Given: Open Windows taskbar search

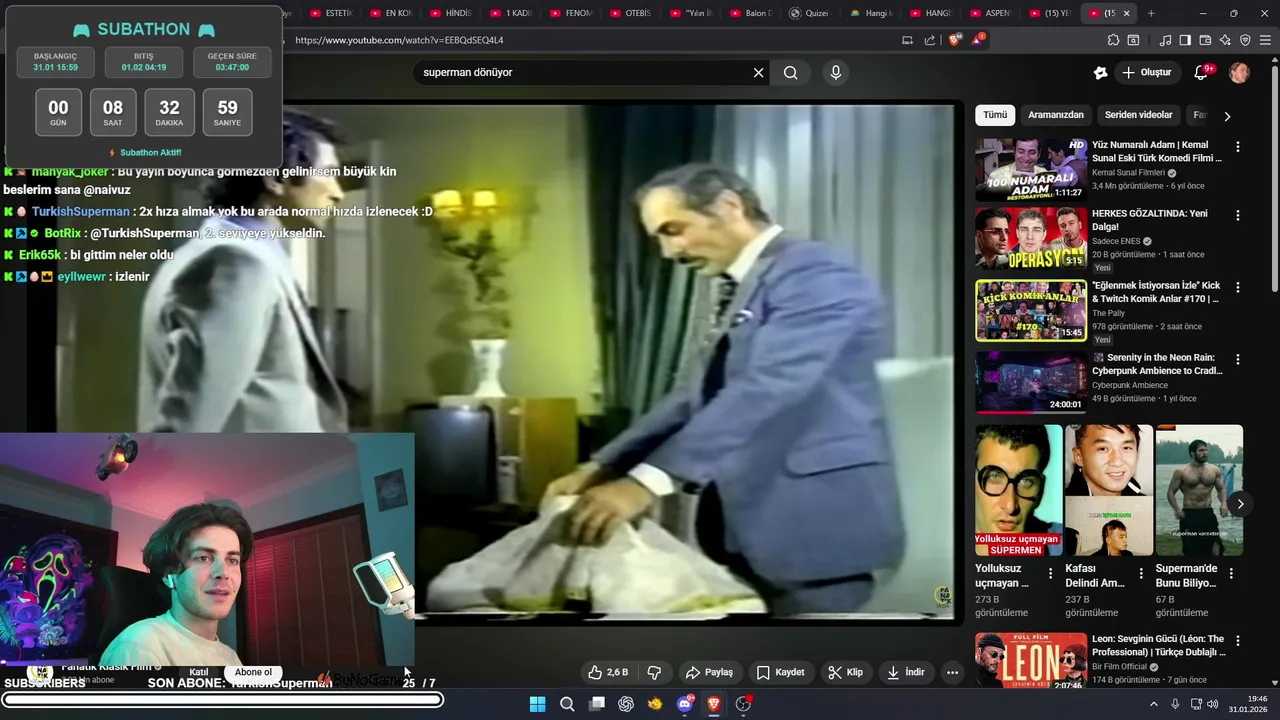Looking at the screenshot, I should pos(567,704).
